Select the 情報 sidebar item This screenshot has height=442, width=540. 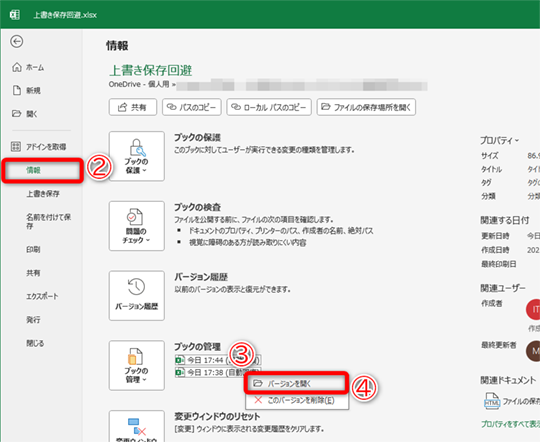pos(42,170)
